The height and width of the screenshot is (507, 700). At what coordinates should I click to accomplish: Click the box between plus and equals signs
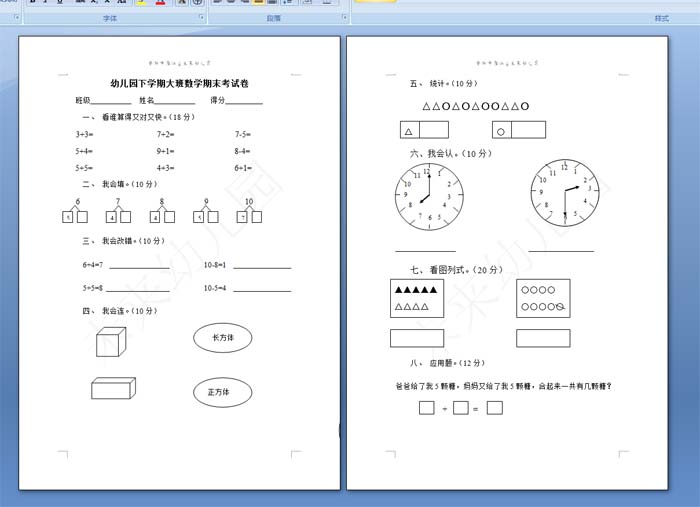(461, 407)
